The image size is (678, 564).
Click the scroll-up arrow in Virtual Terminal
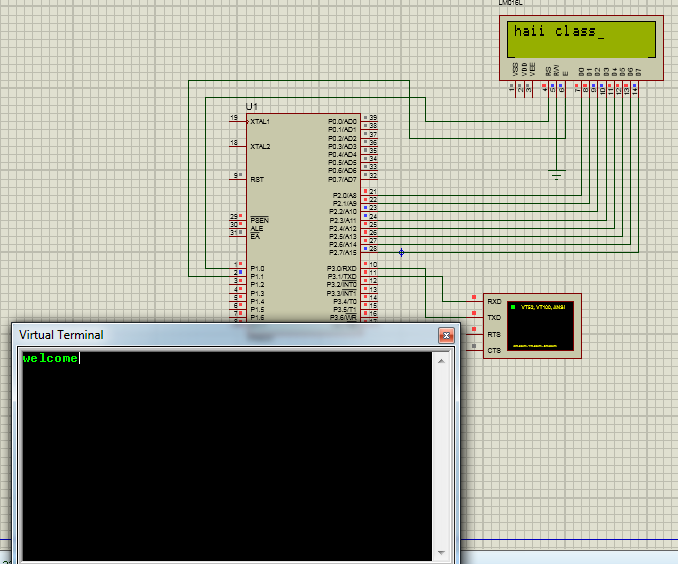[441, 361]
